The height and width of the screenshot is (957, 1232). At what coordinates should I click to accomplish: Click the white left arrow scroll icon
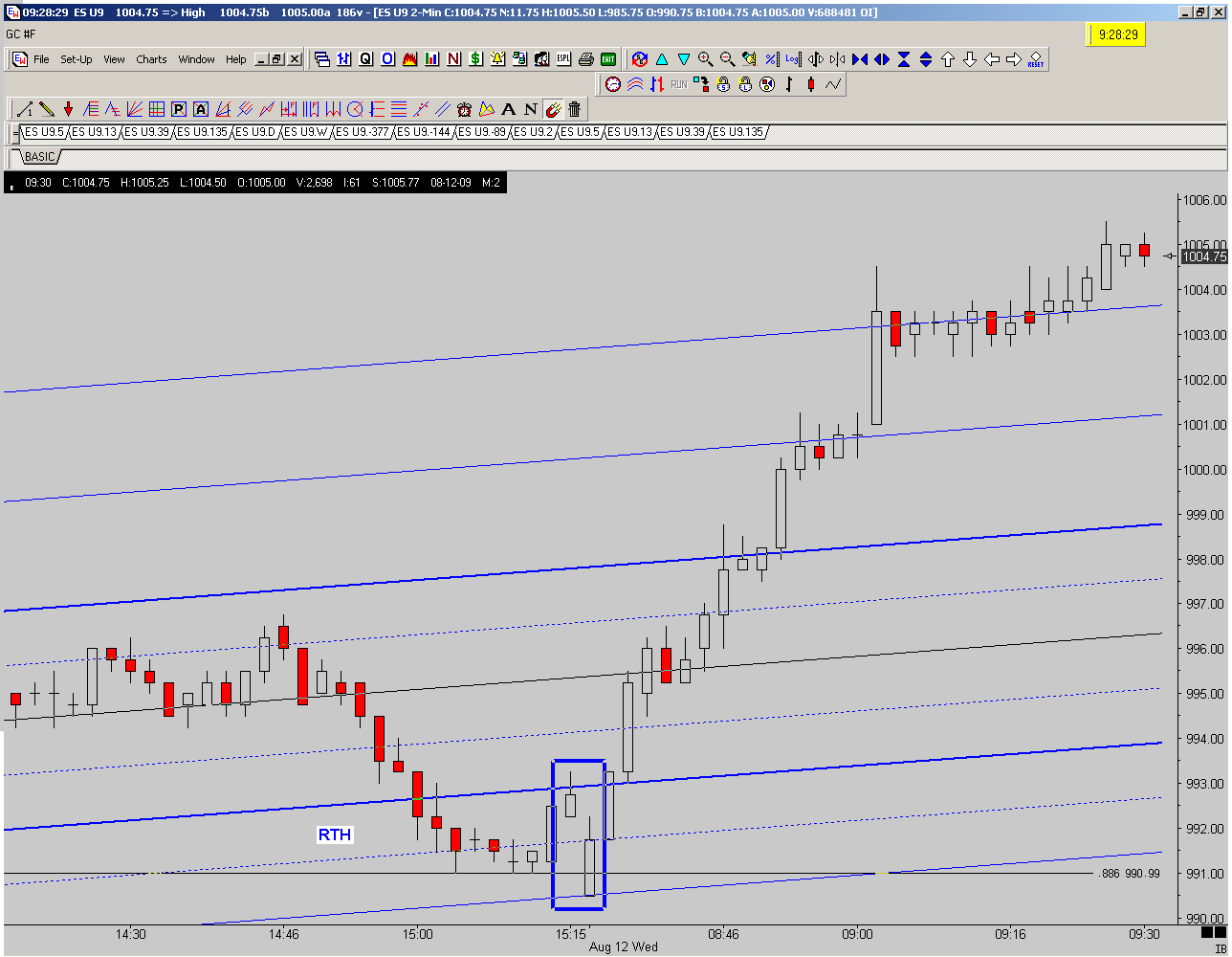[991, 58]
